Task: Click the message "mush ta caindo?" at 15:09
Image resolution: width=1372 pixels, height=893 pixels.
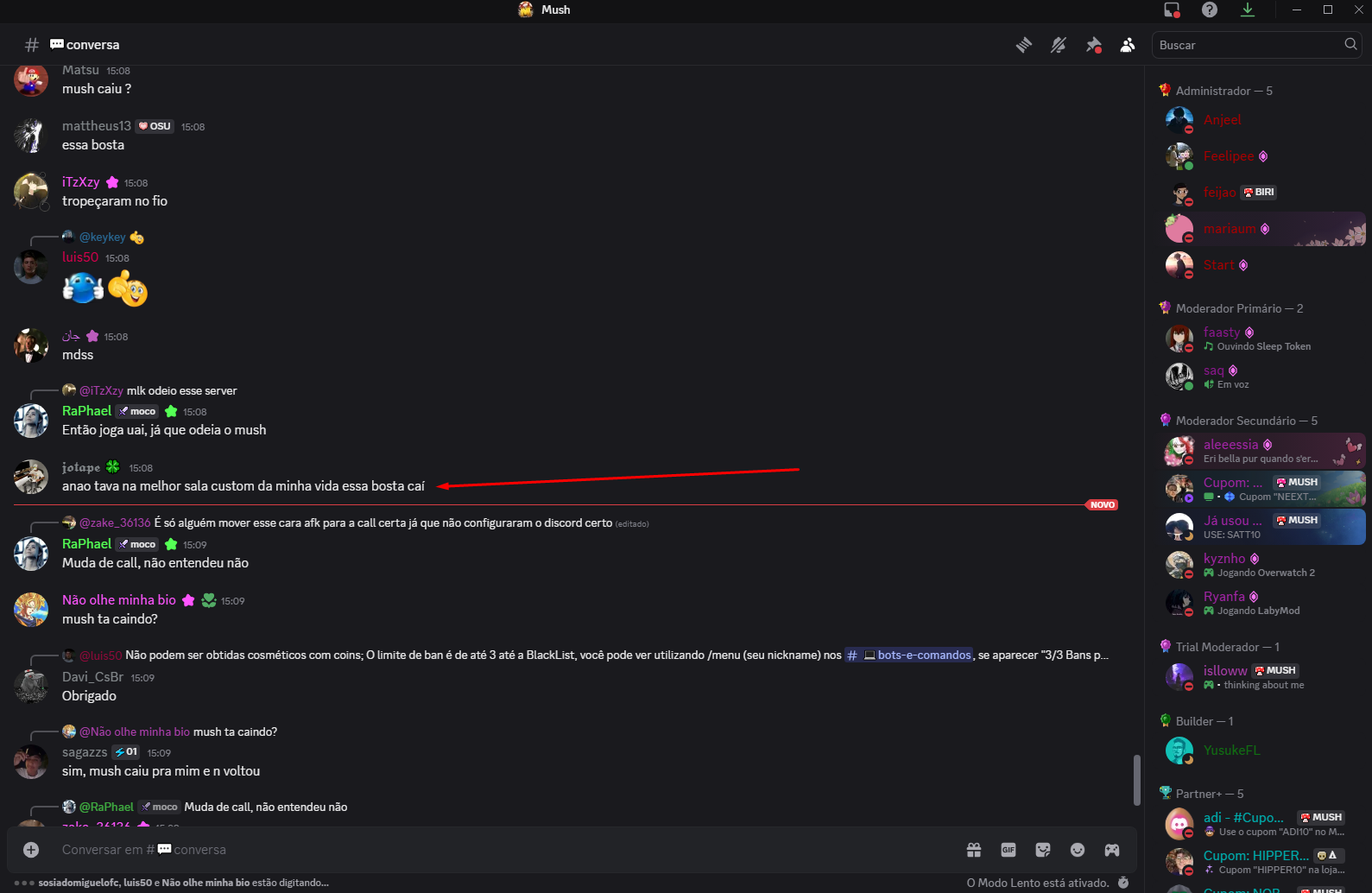Action: point(110,619)
